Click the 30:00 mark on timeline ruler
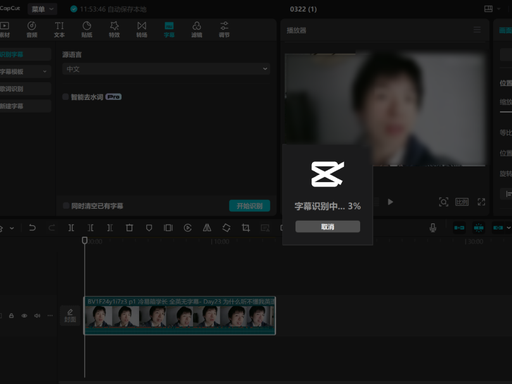Screen dimensions: 512x384 coord(475,241)
